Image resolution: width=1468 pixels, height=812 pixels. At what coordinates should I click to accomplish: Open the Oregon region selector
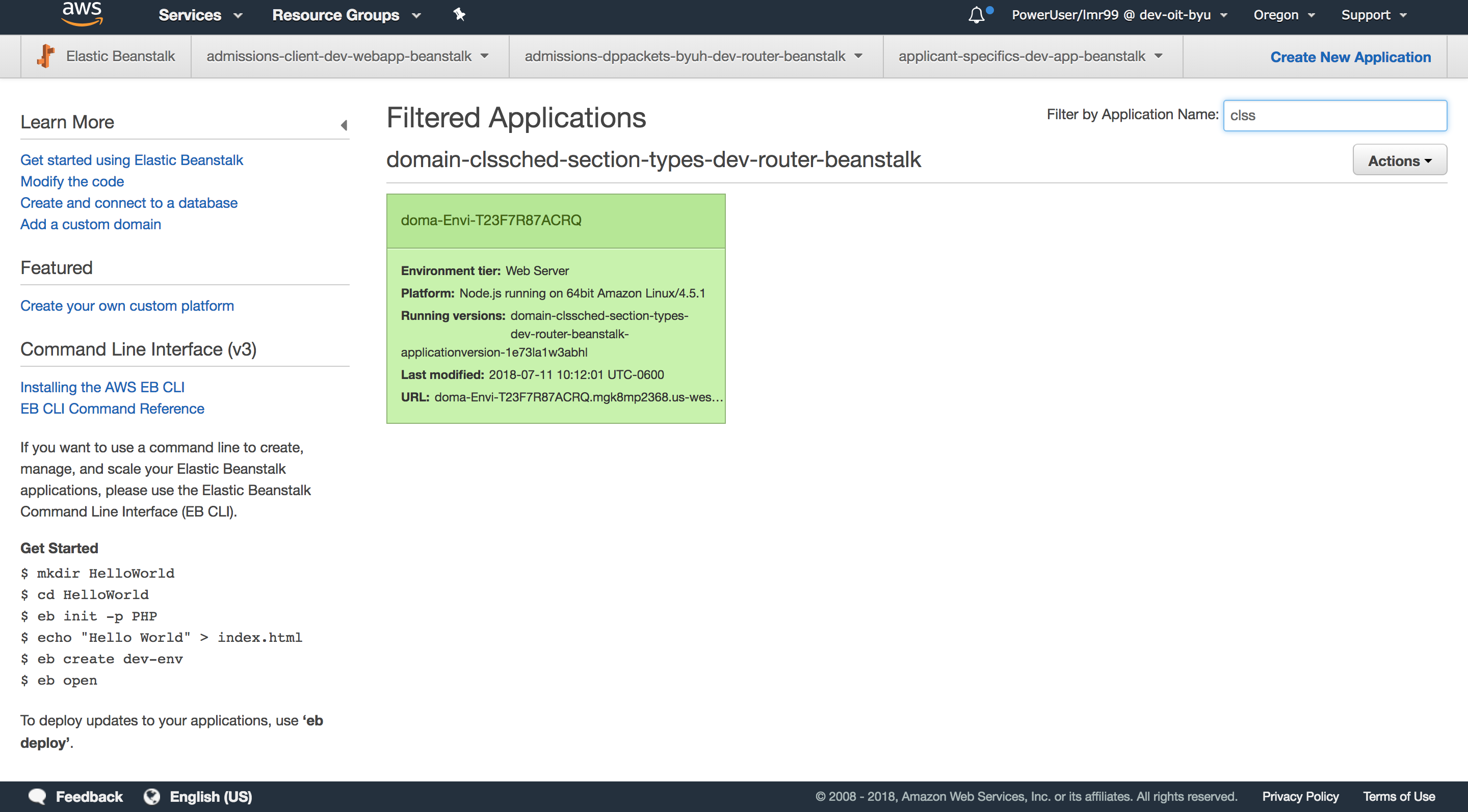pos(1283,15)
